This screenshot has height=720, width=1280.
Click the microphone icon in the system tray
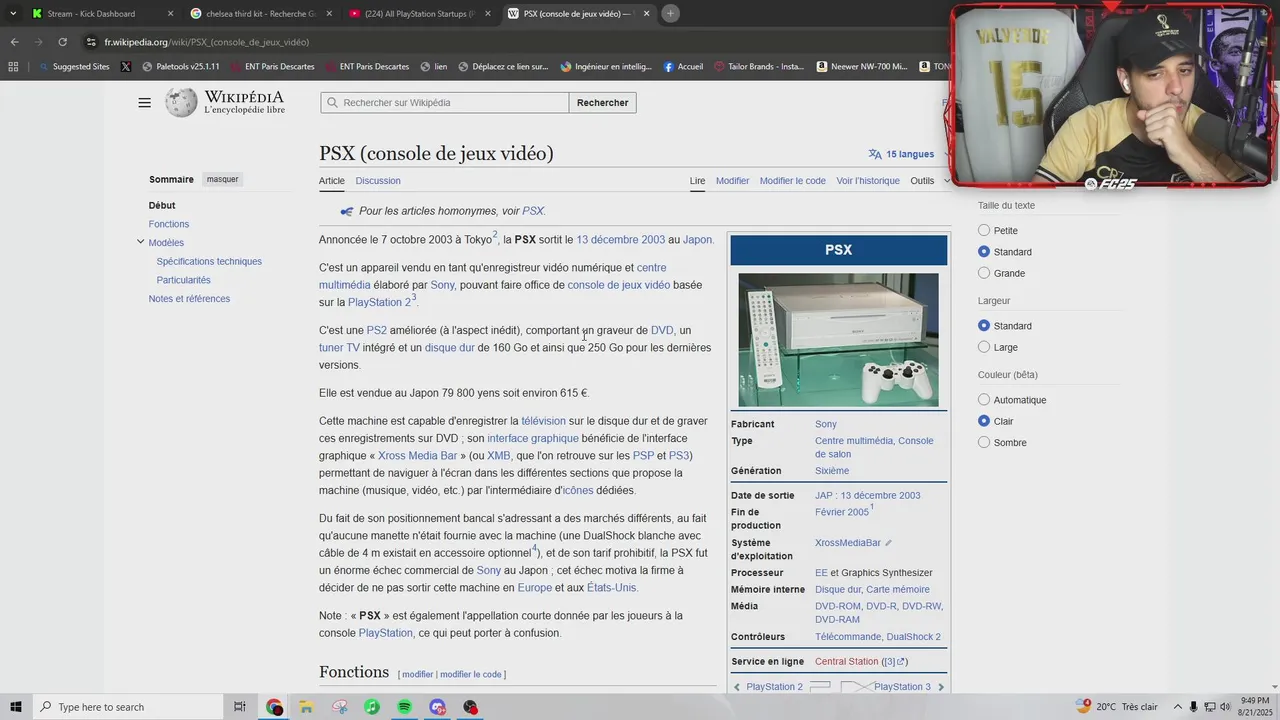coord(1194,707)
